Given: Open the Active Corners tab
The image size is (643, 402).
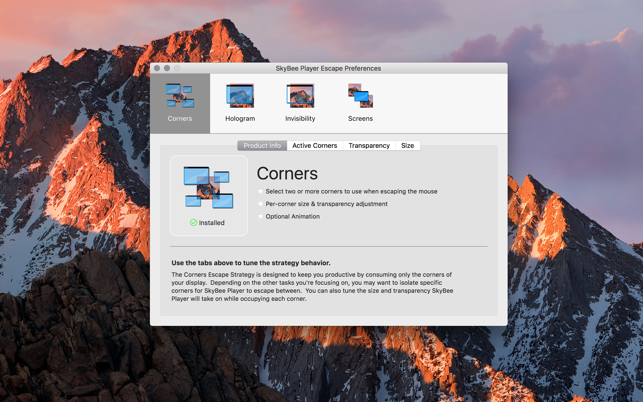Looking at the screenshot, I should coord(315,146).
